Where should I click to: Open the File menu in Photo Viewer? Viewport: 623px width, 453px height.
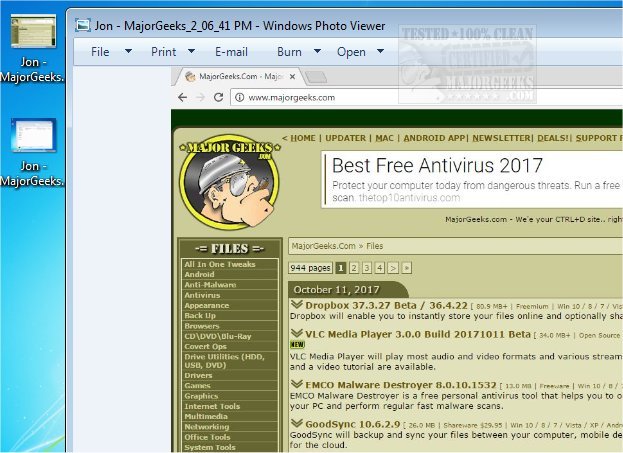[x=100, y=52]
